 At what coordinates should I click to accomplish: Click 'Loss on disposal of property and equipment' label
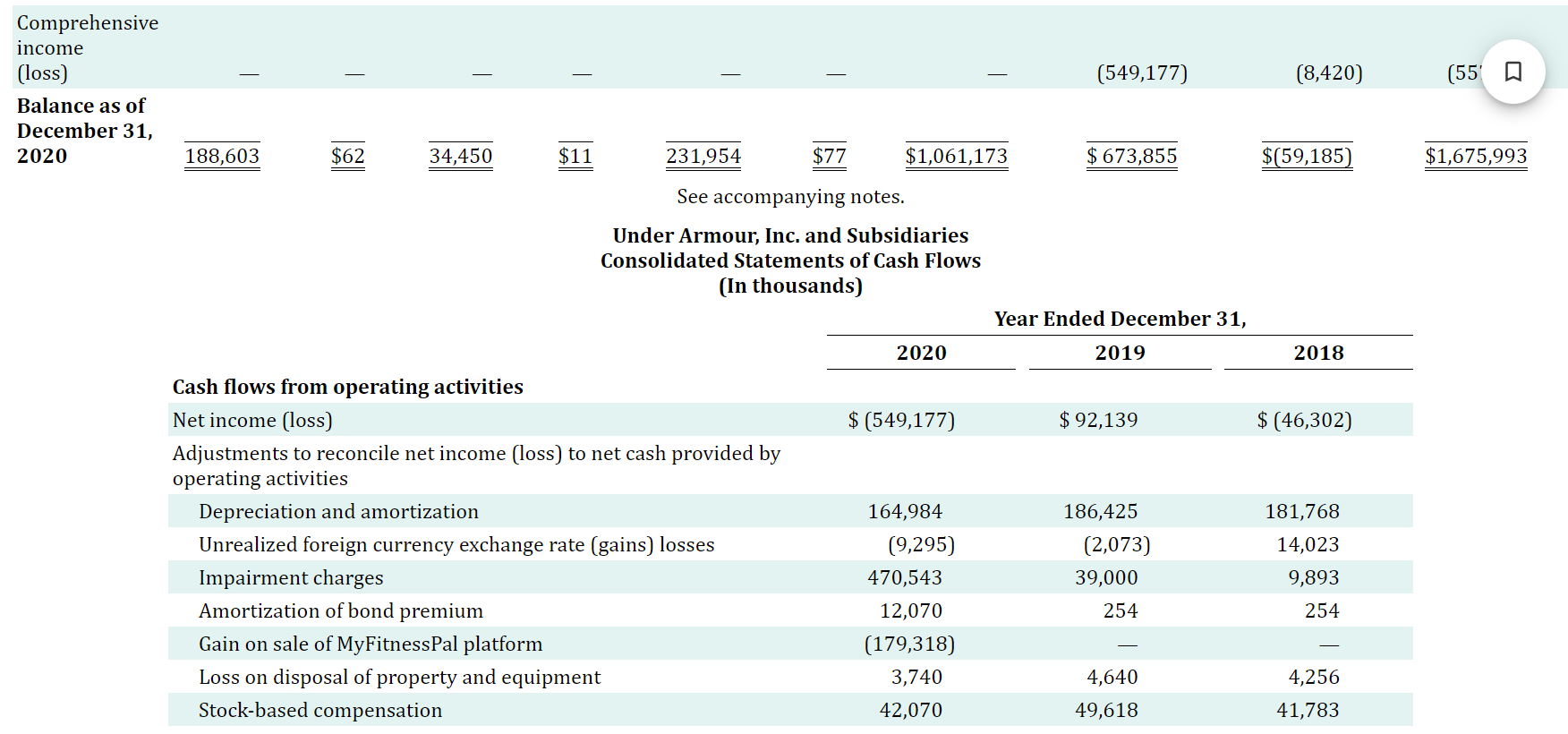pyautogui.click(x=400, y=677)
